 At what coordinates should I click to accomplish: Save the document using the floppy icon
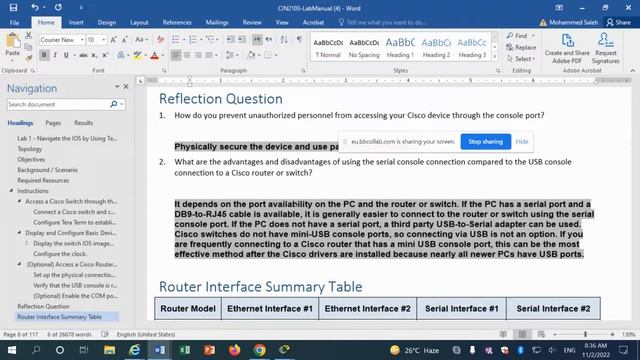13,8
